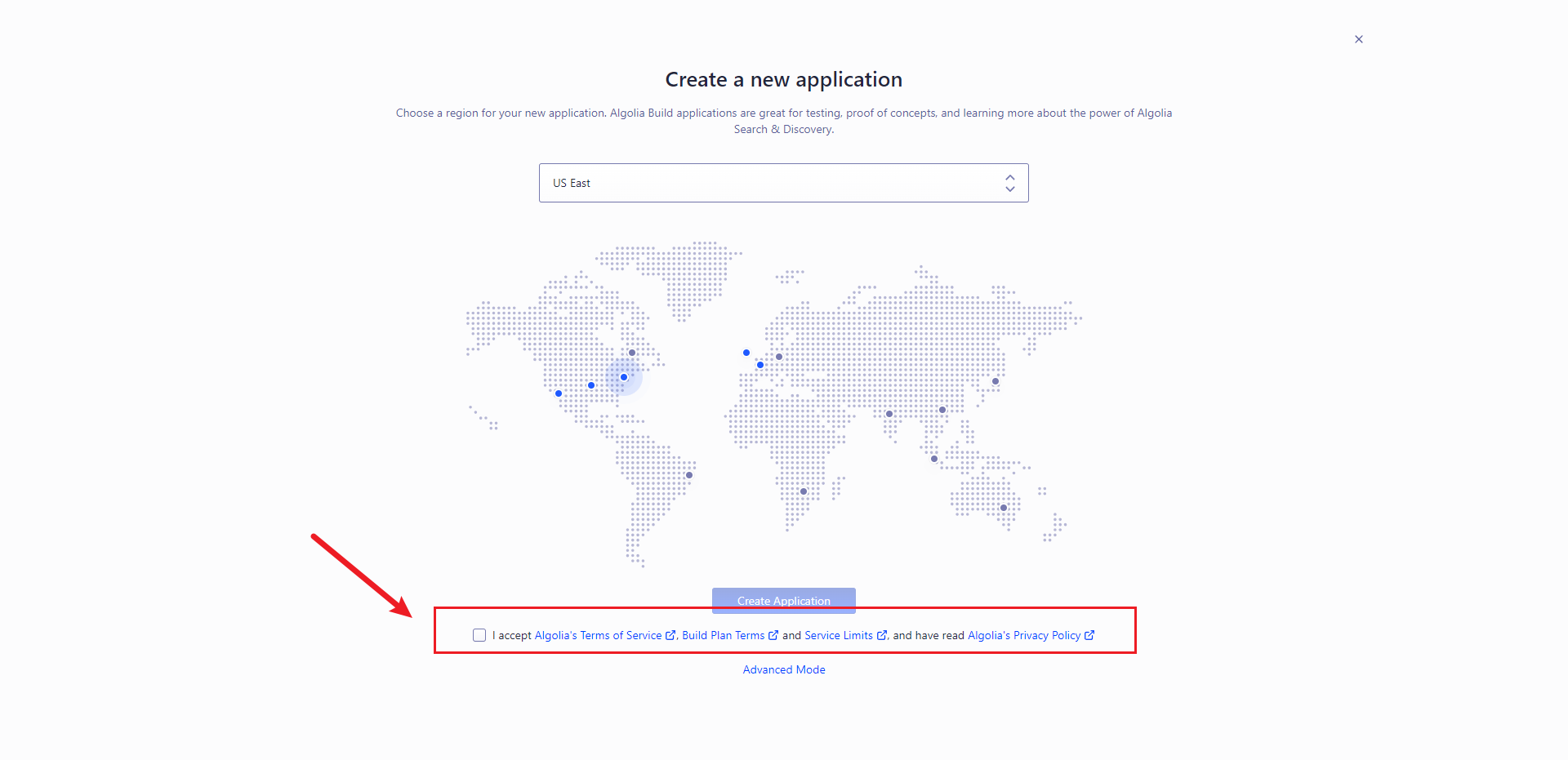Click external-link icon beside Terms of Service

pos(670,635)
